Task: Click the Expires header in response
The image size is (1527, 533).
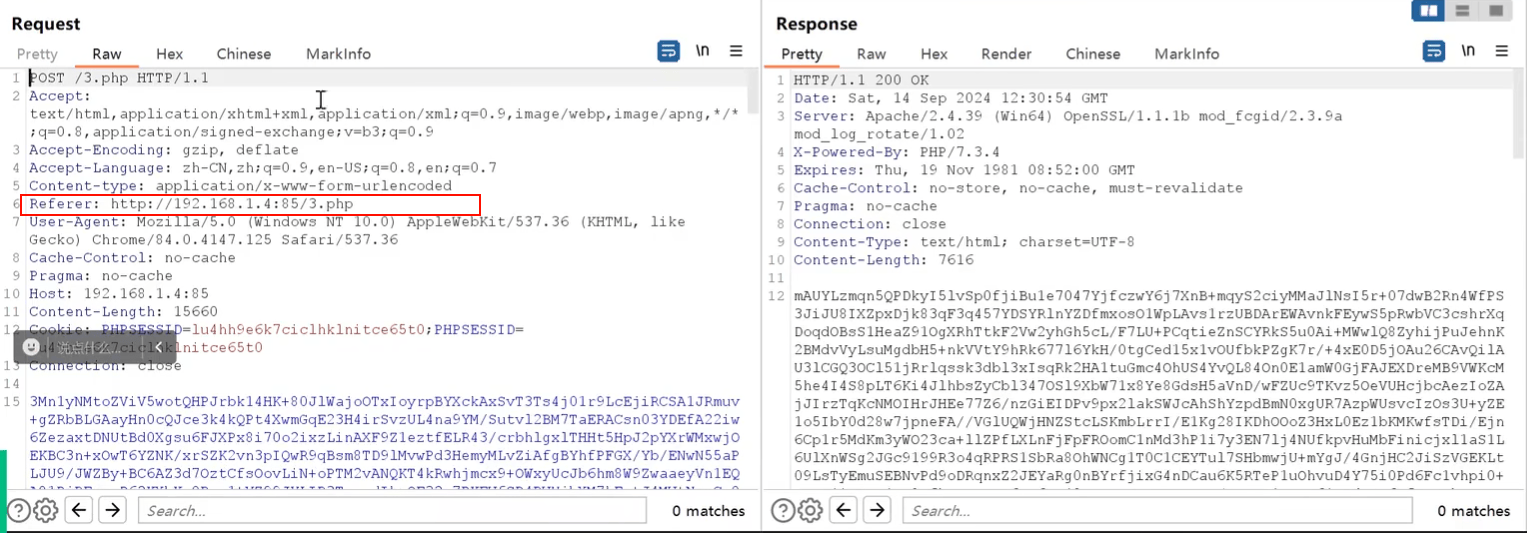Action: [x=964, y=170]
